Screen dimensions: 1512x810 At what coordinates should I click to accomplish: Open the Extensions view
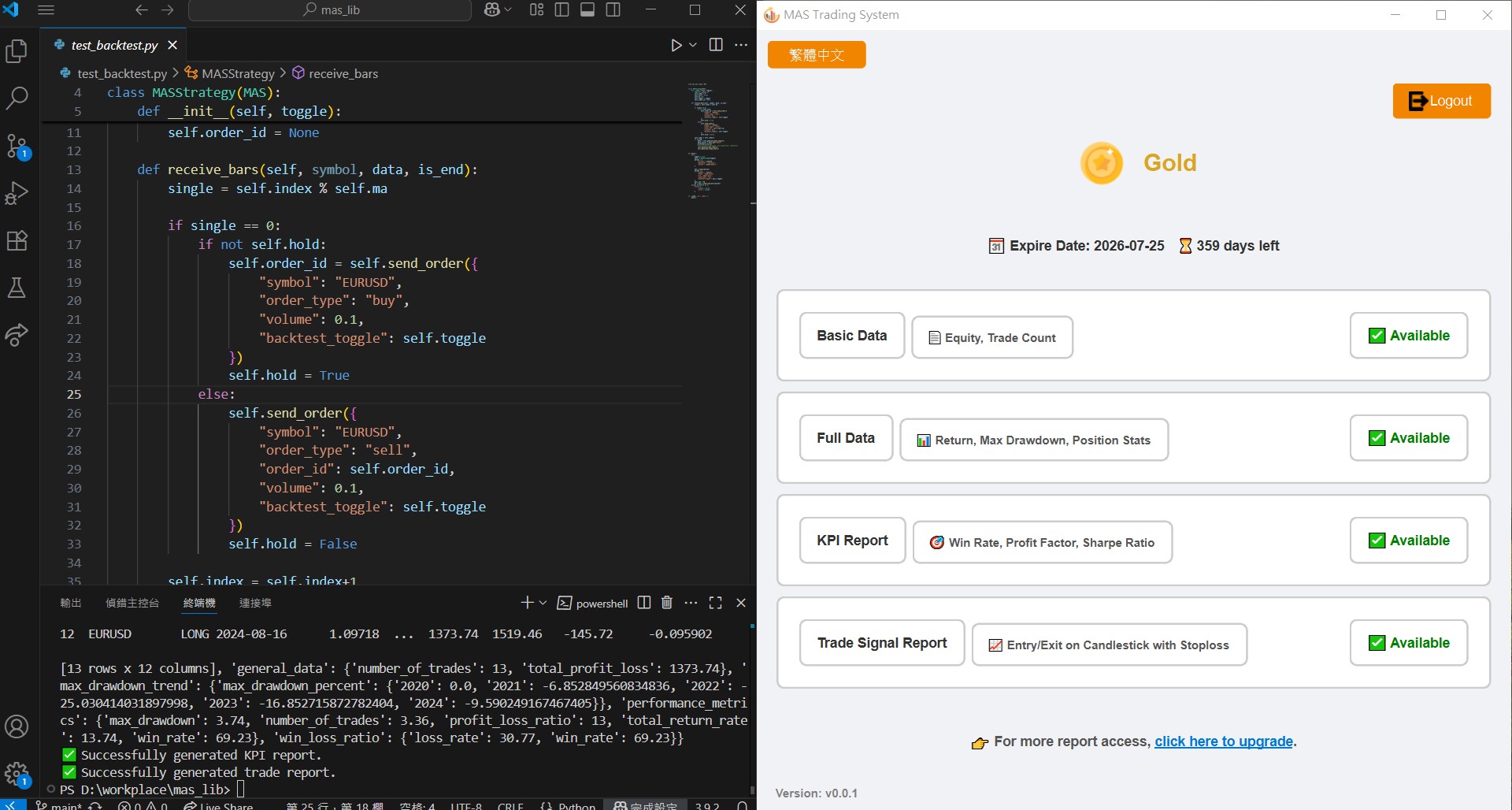pos(17,240)
